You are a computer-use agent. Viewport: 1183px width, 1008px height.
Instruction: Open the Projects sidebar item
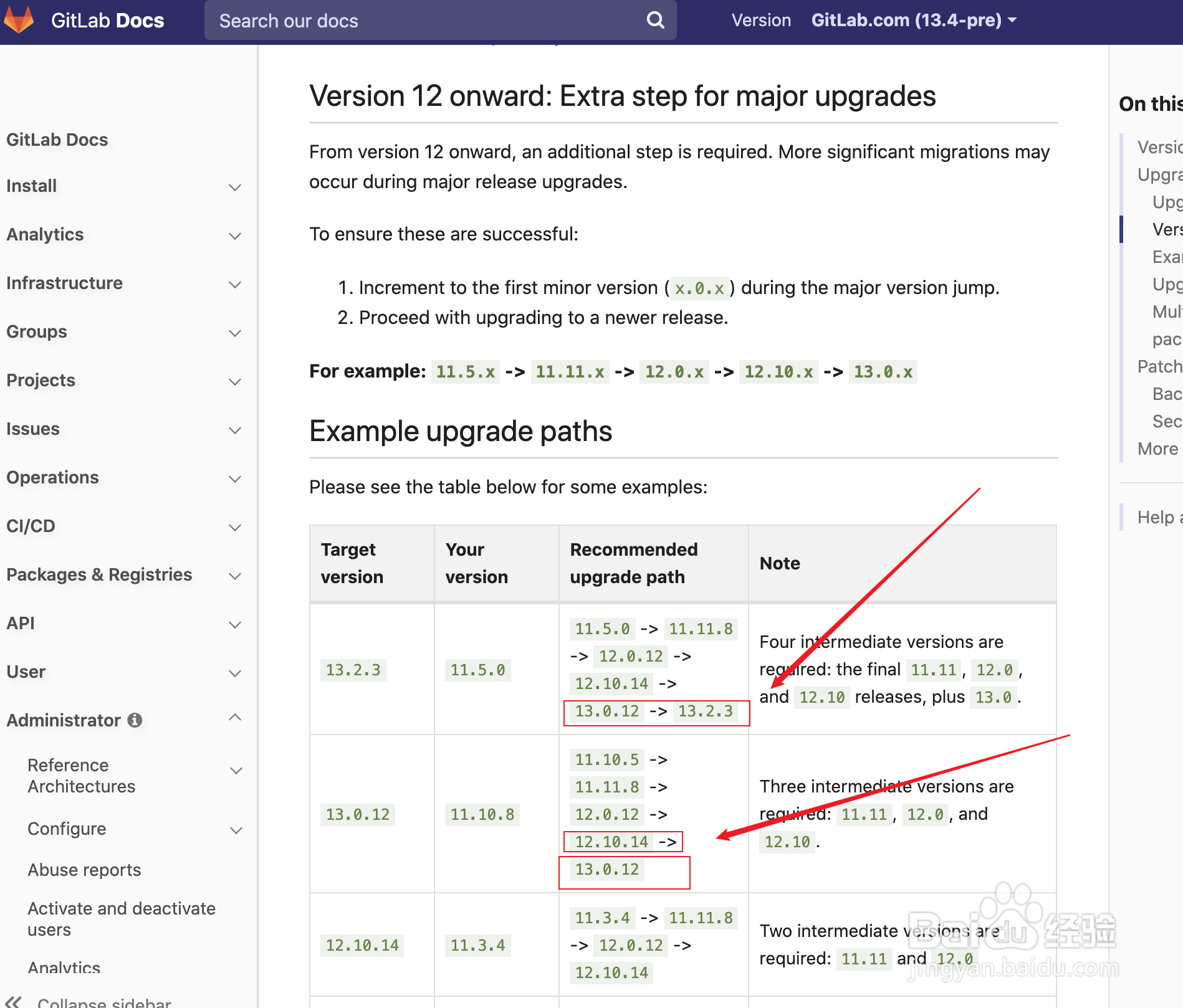coord(41,380)
